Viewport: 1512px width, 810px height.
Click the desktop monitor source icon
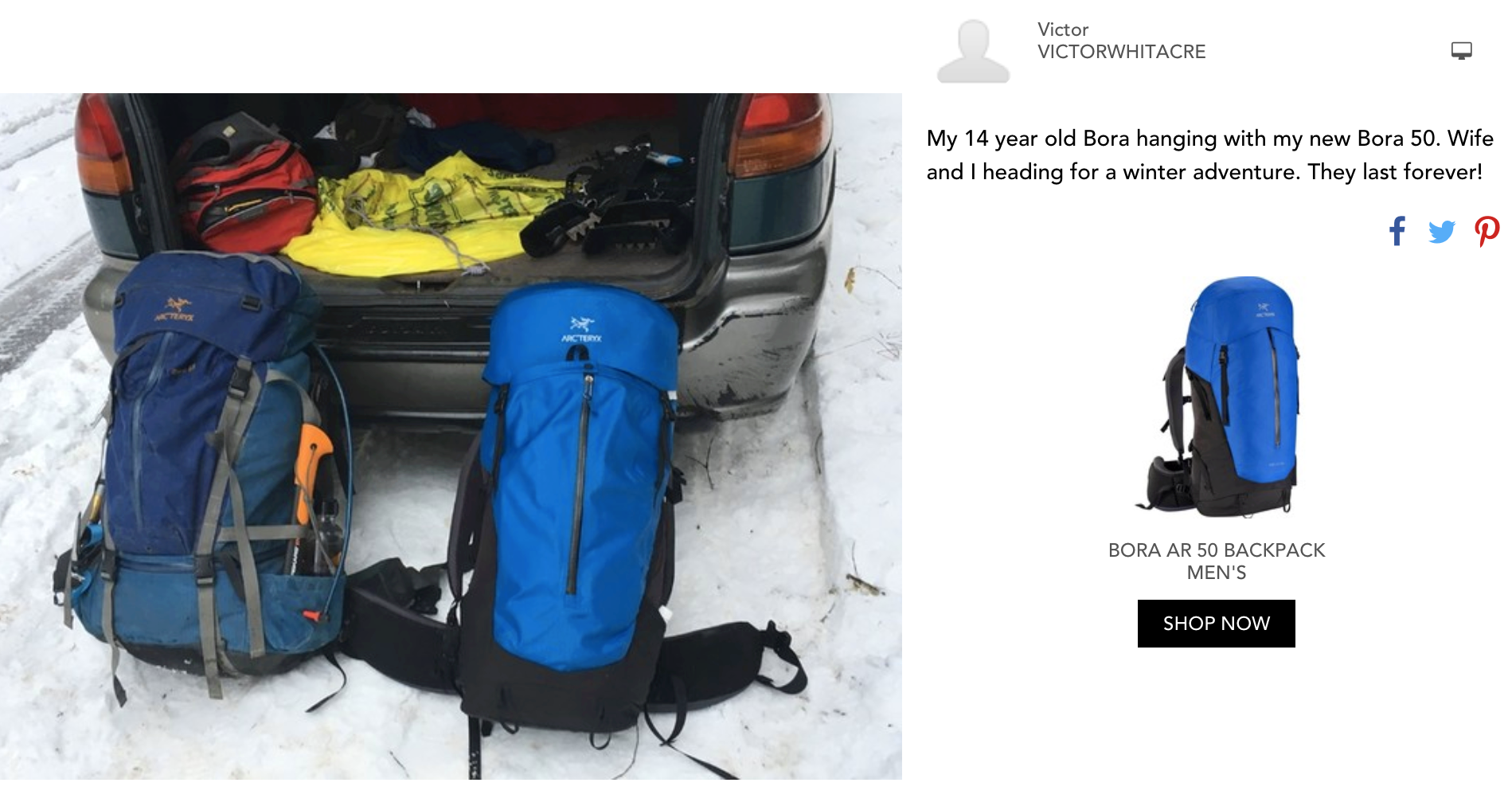tap(1461, 51)
